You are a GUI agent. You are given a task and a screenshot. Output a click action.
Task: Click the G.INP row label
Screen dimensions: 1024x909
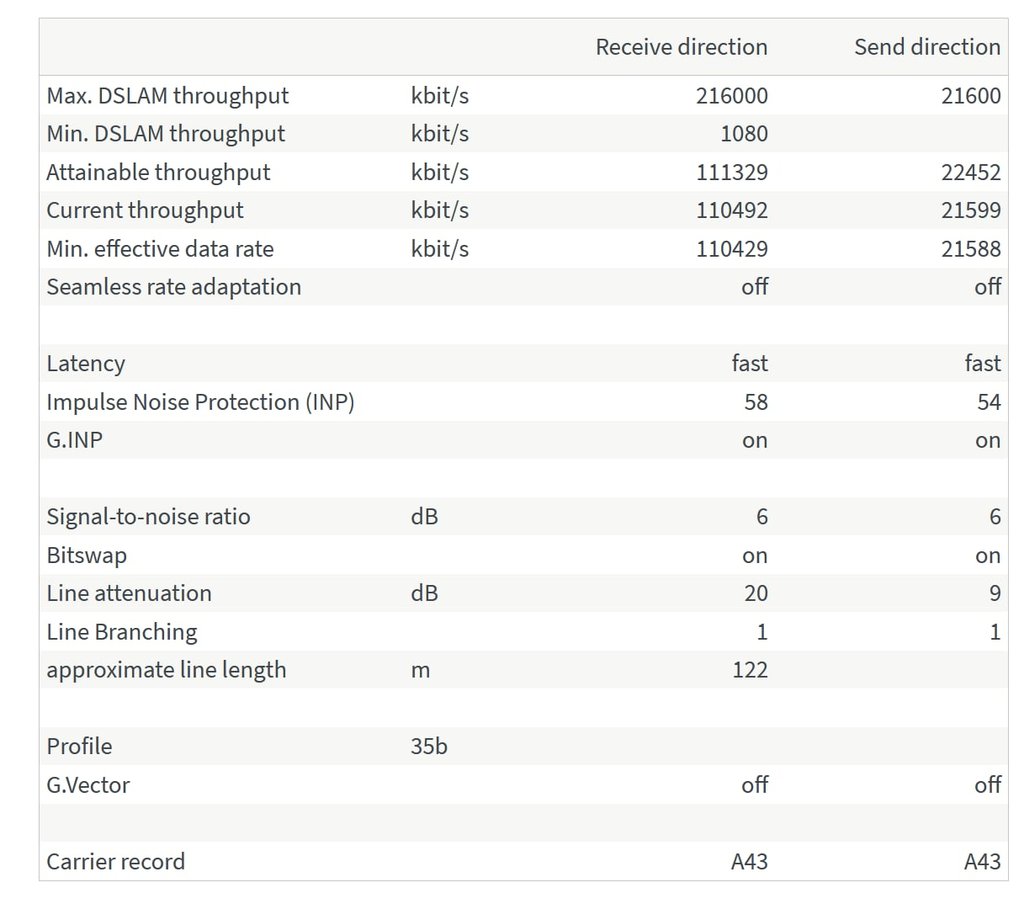[74, 440]
